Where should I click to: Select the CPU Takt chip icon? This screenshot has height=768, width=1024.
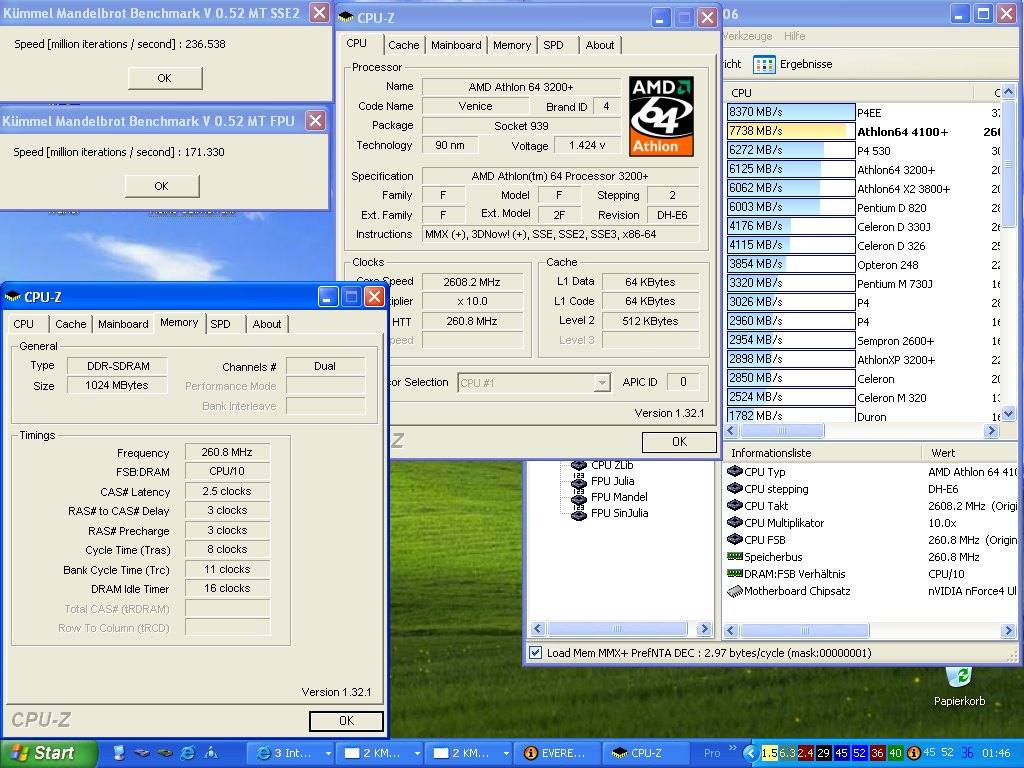[735, 505]
